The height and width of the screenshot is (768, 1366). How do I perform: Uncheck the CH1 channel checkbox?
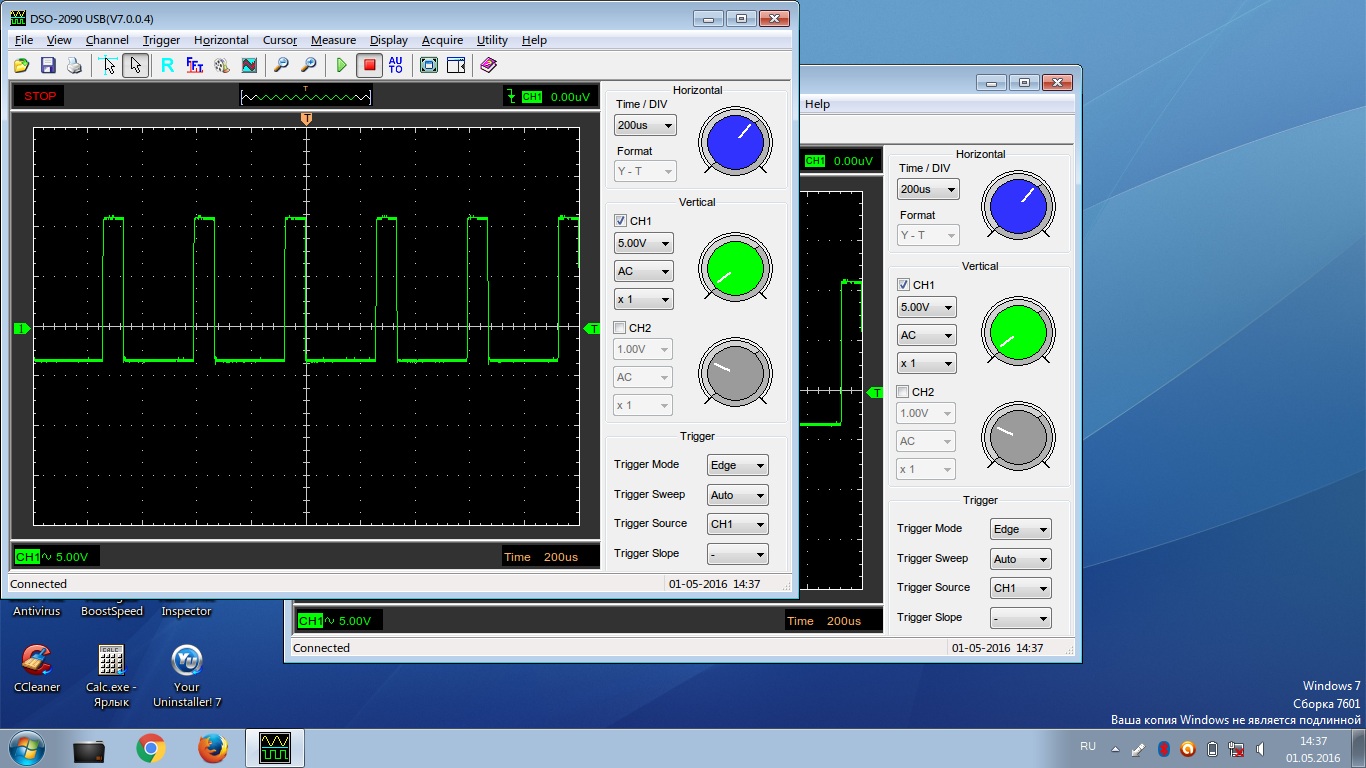click(x=620, y=221)
